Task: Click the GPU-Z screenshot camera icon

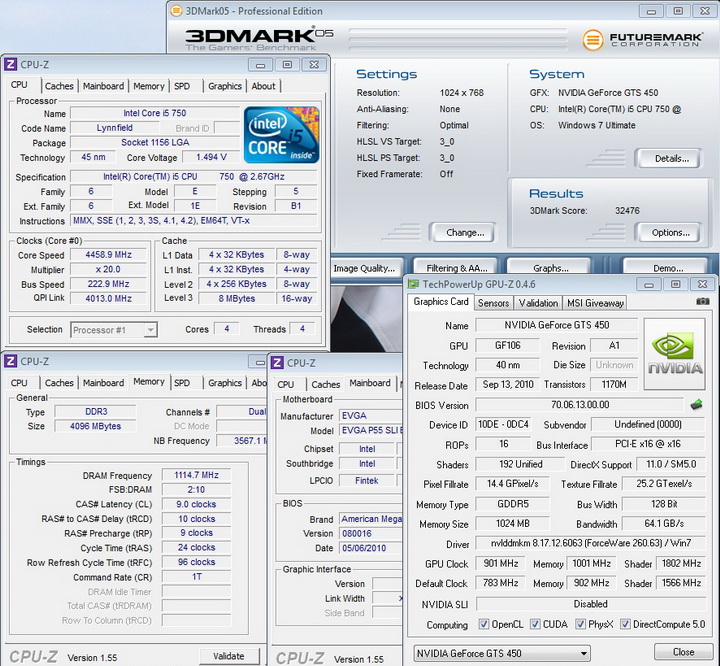Action: 703,302
